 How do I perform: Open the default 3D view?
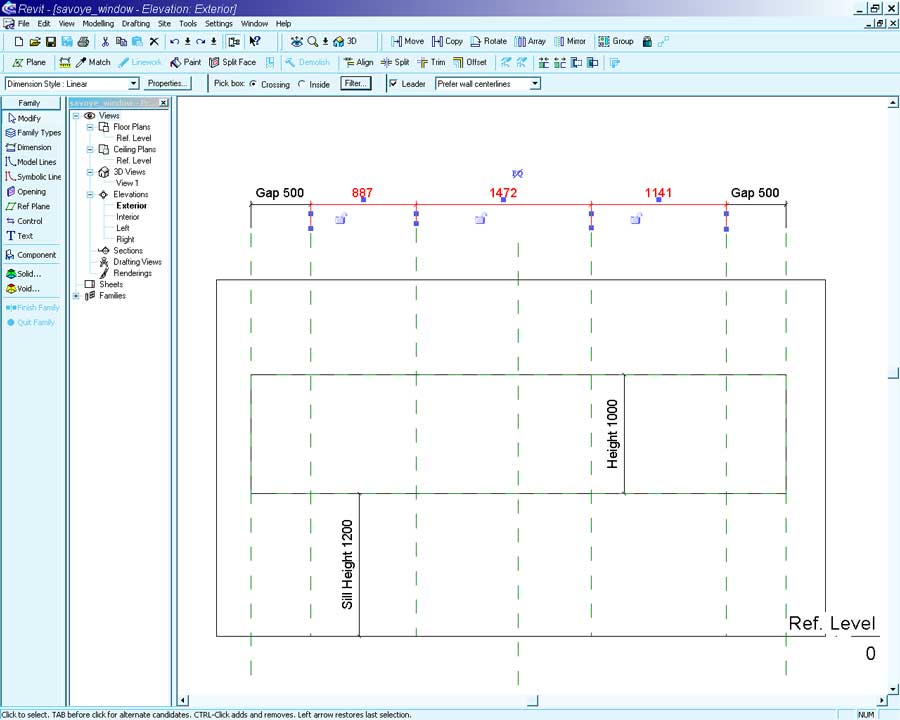click(x=345, y=41)
